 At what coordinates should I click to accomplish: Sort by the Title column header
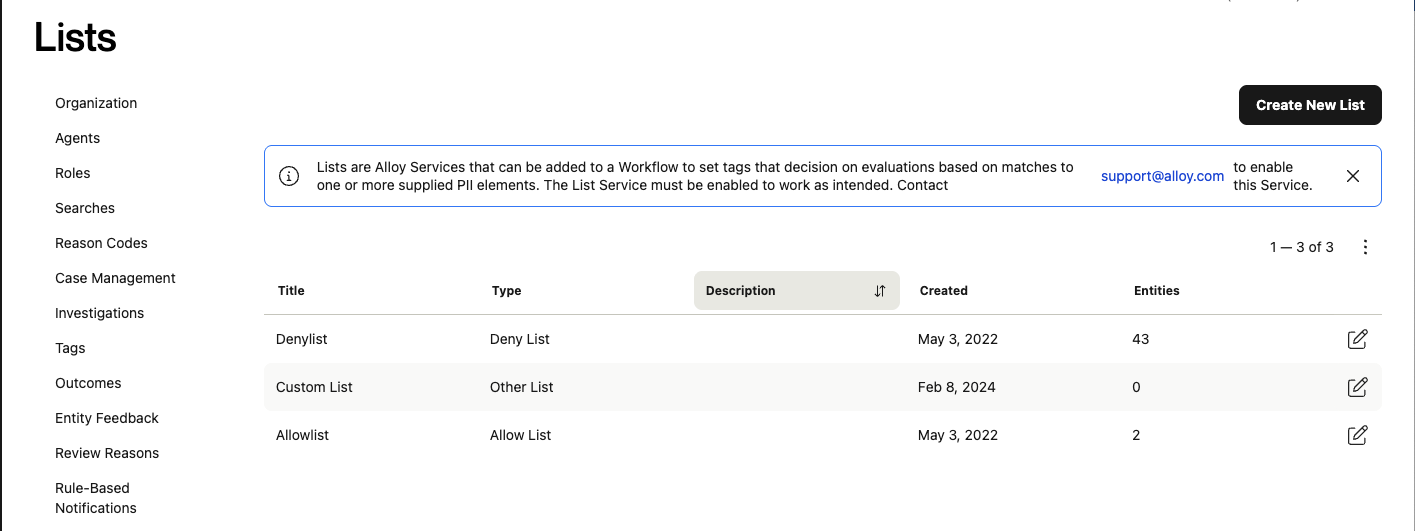coord(291,291)
